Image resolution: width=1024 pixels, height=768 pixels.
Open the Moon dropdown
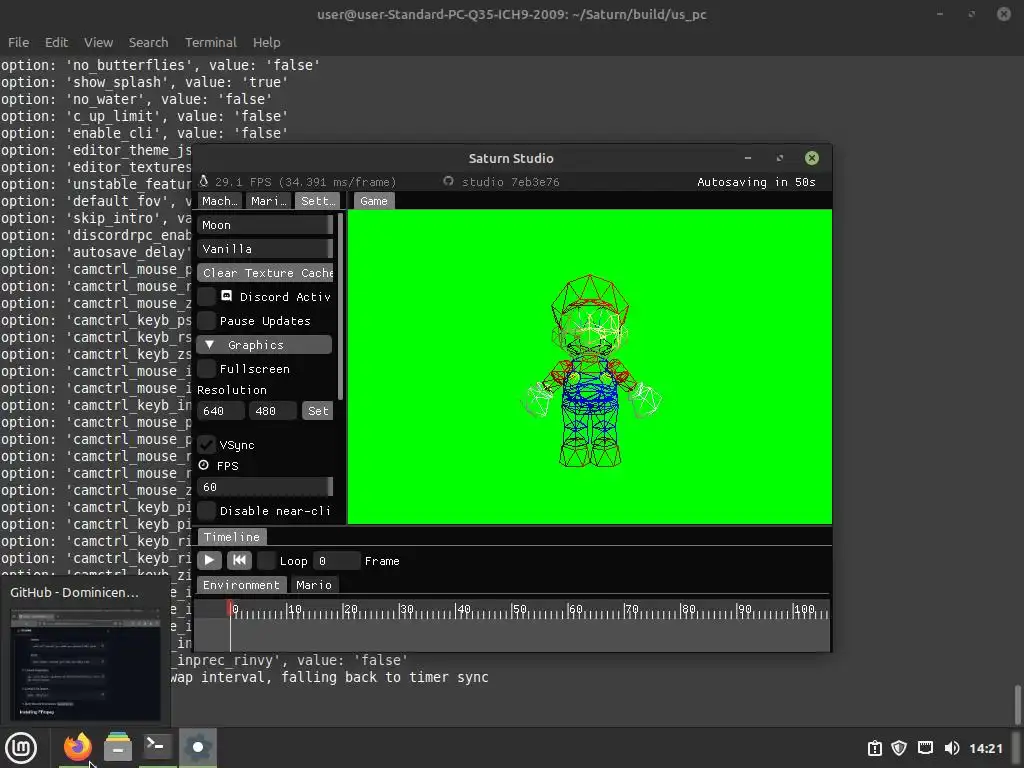(265, 225)
